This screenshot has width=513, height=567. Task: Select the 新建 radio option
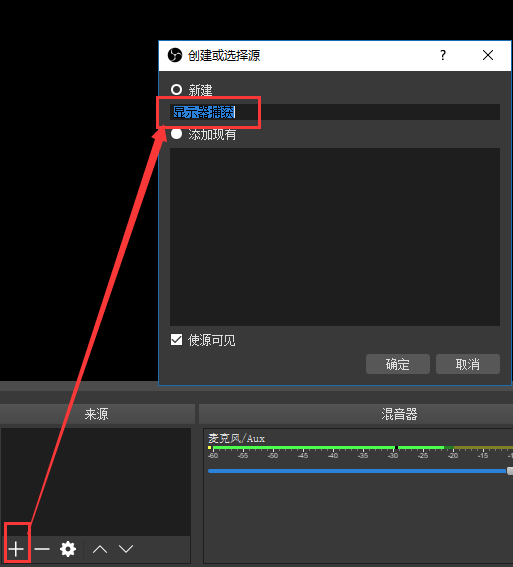[176, 89]
